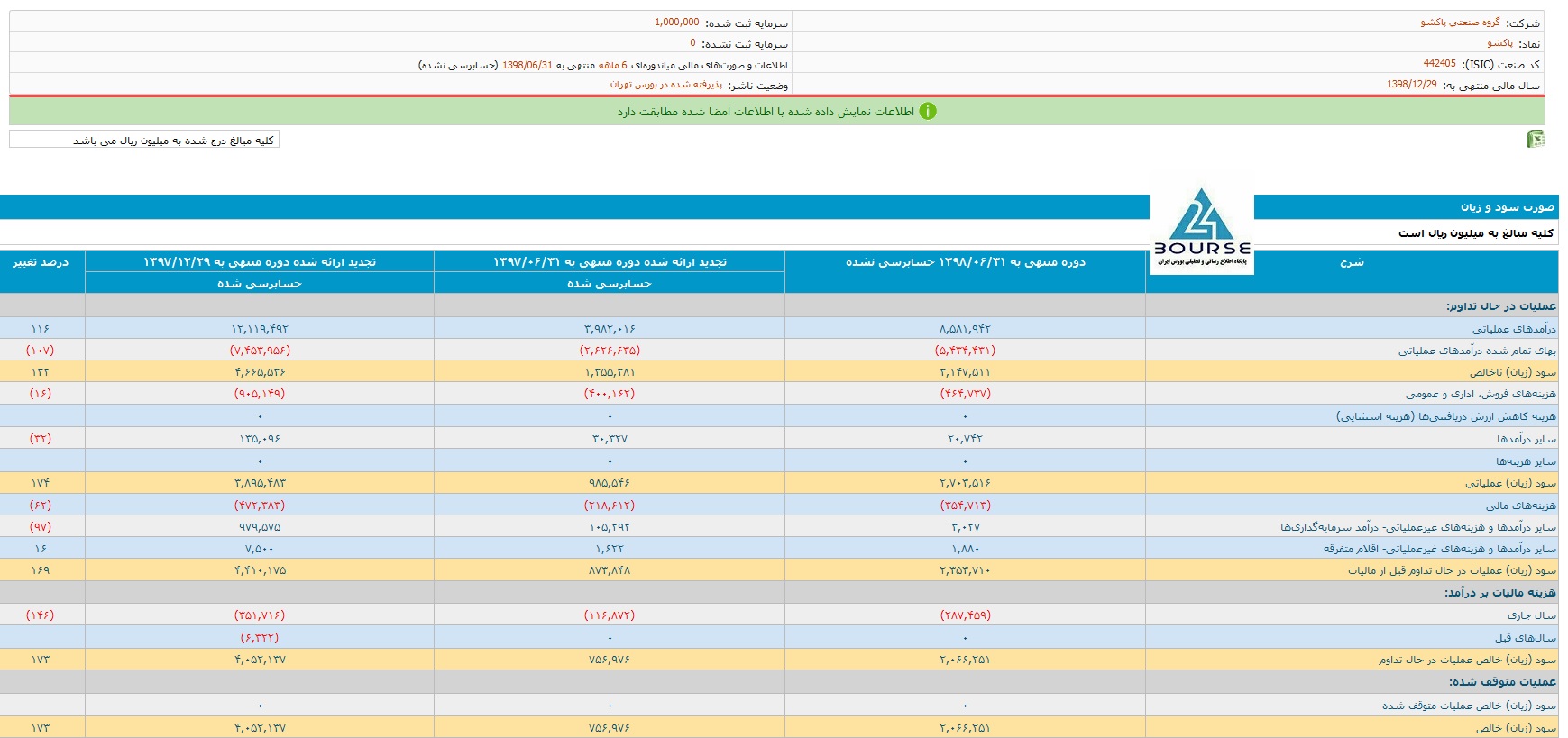Click the سود (زیان) خالص عملیات در حال تداوم label
The image size is (1568, 738).
(1468, 660)
